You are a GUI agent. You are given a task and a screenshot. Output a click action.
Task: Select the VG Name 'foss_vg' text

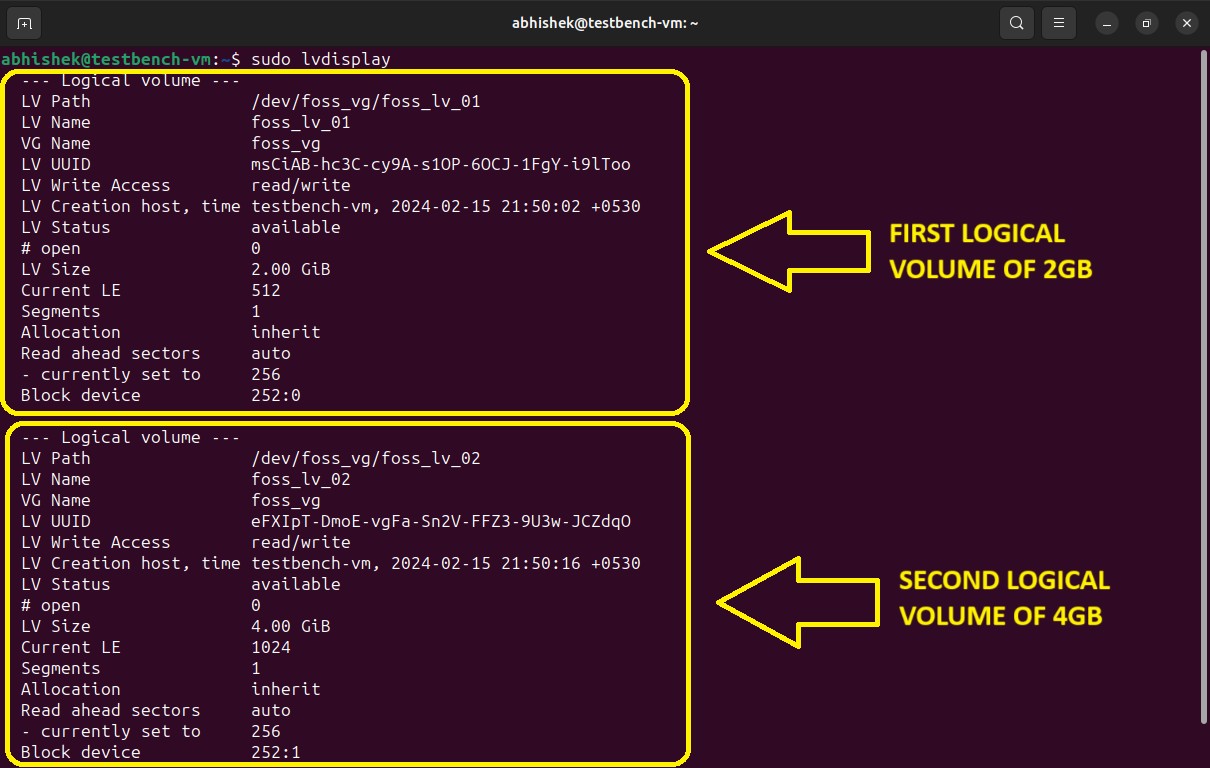click(285, 143)
